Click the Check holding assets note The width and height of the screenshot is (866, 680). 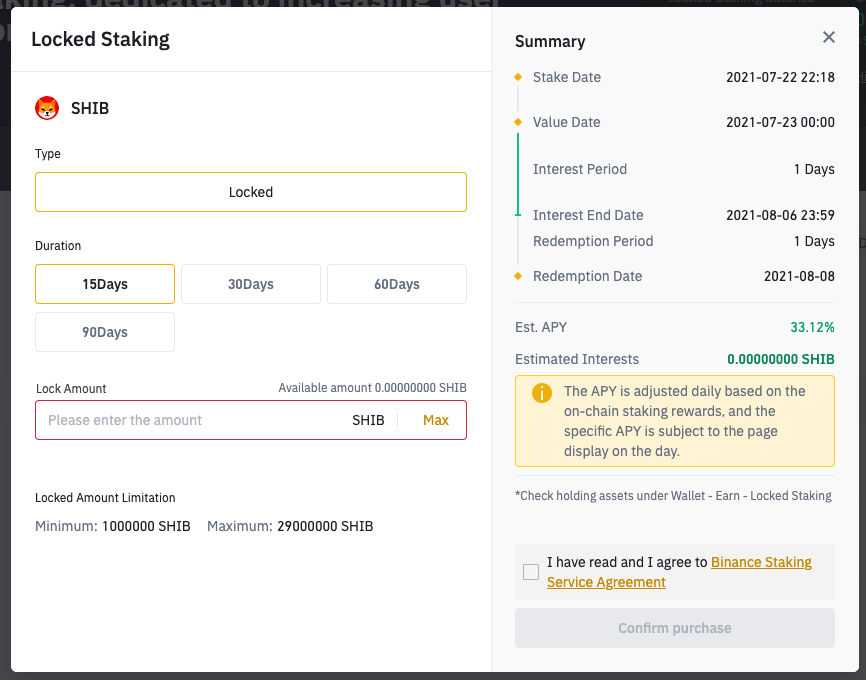[x=673, y=496]
